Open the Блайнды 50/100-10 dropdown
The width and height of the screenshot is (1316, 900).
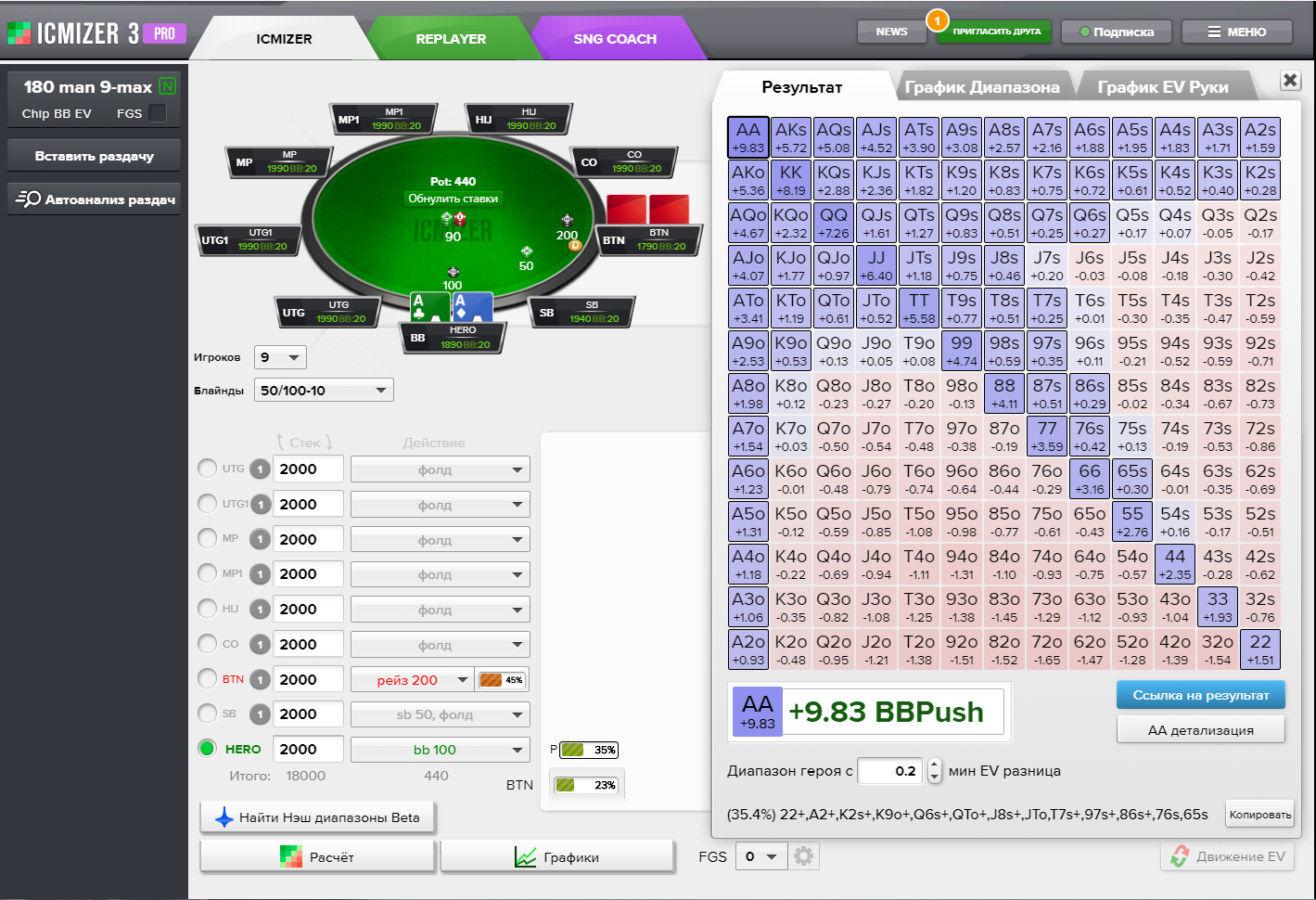(x=324, y=391)
